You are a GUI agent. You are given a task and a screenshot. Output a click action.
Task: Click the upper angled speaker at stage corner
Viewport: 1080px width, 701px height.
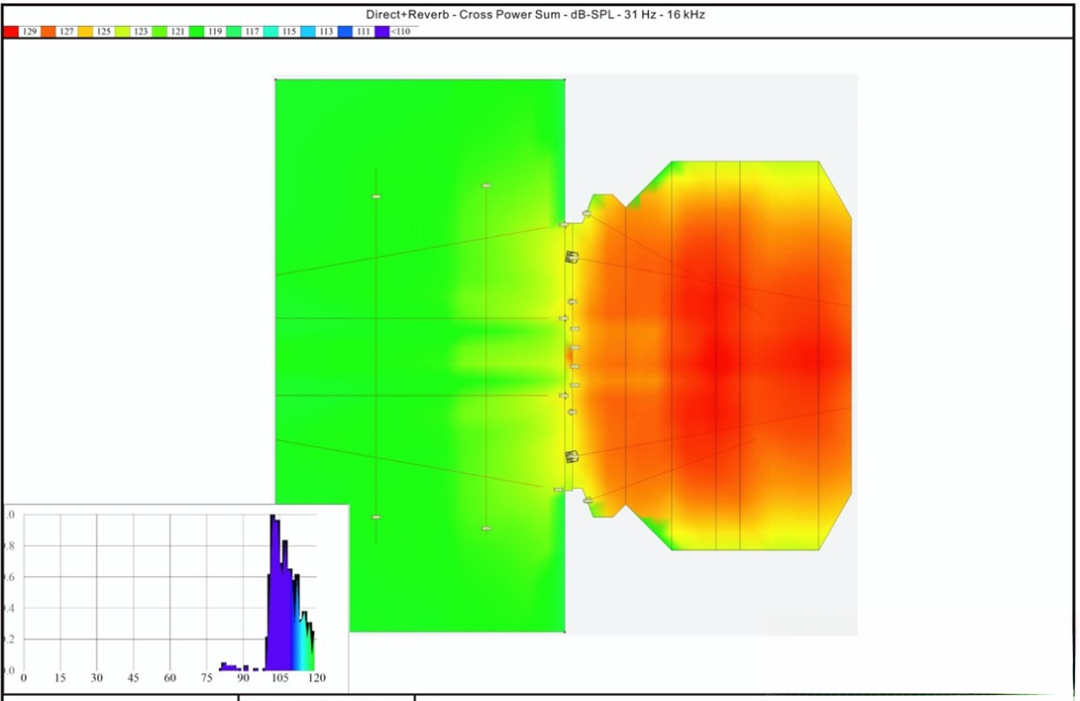(587, 214)
